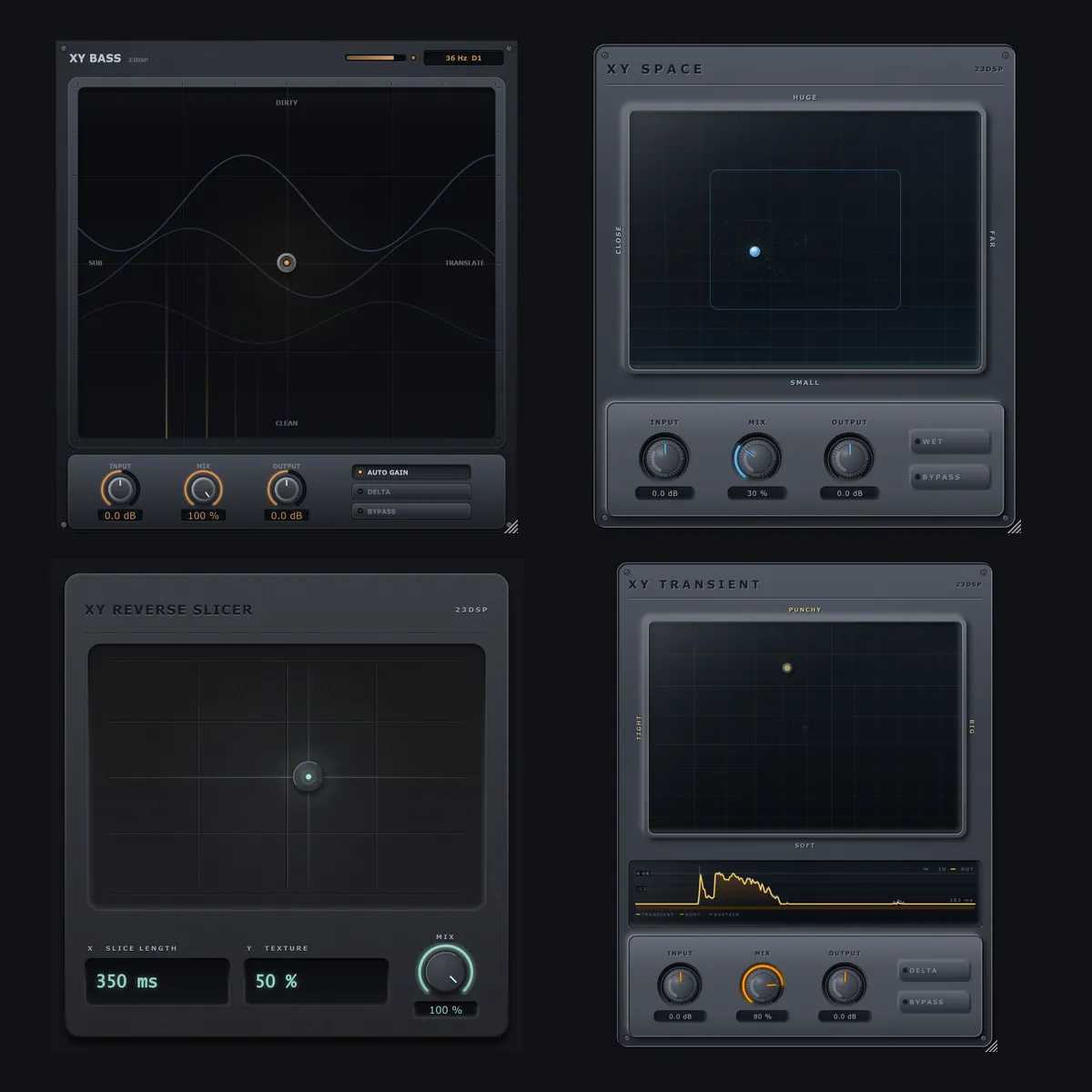Click the XY Bass Input knob
The height and width of the screenshot is (1092, 1092).
[120, 490]
